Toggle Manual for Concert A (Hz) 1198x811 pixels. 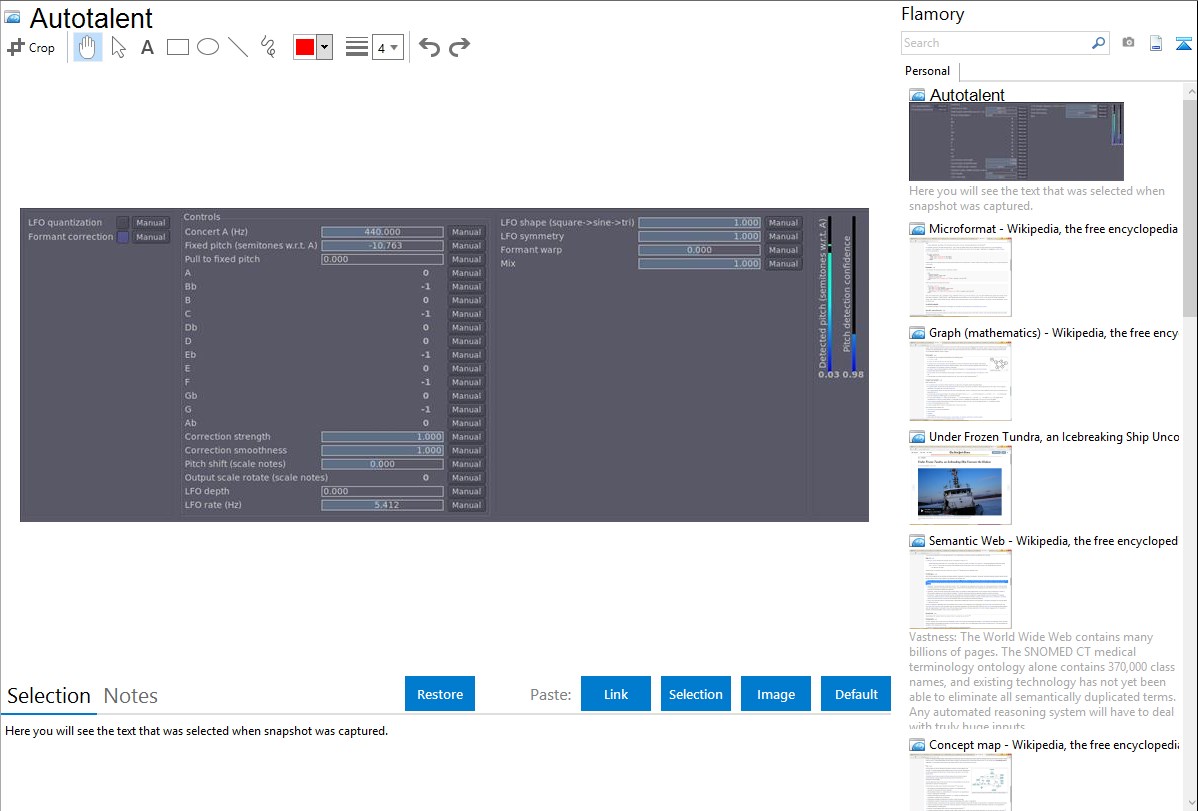pos(466,232)
